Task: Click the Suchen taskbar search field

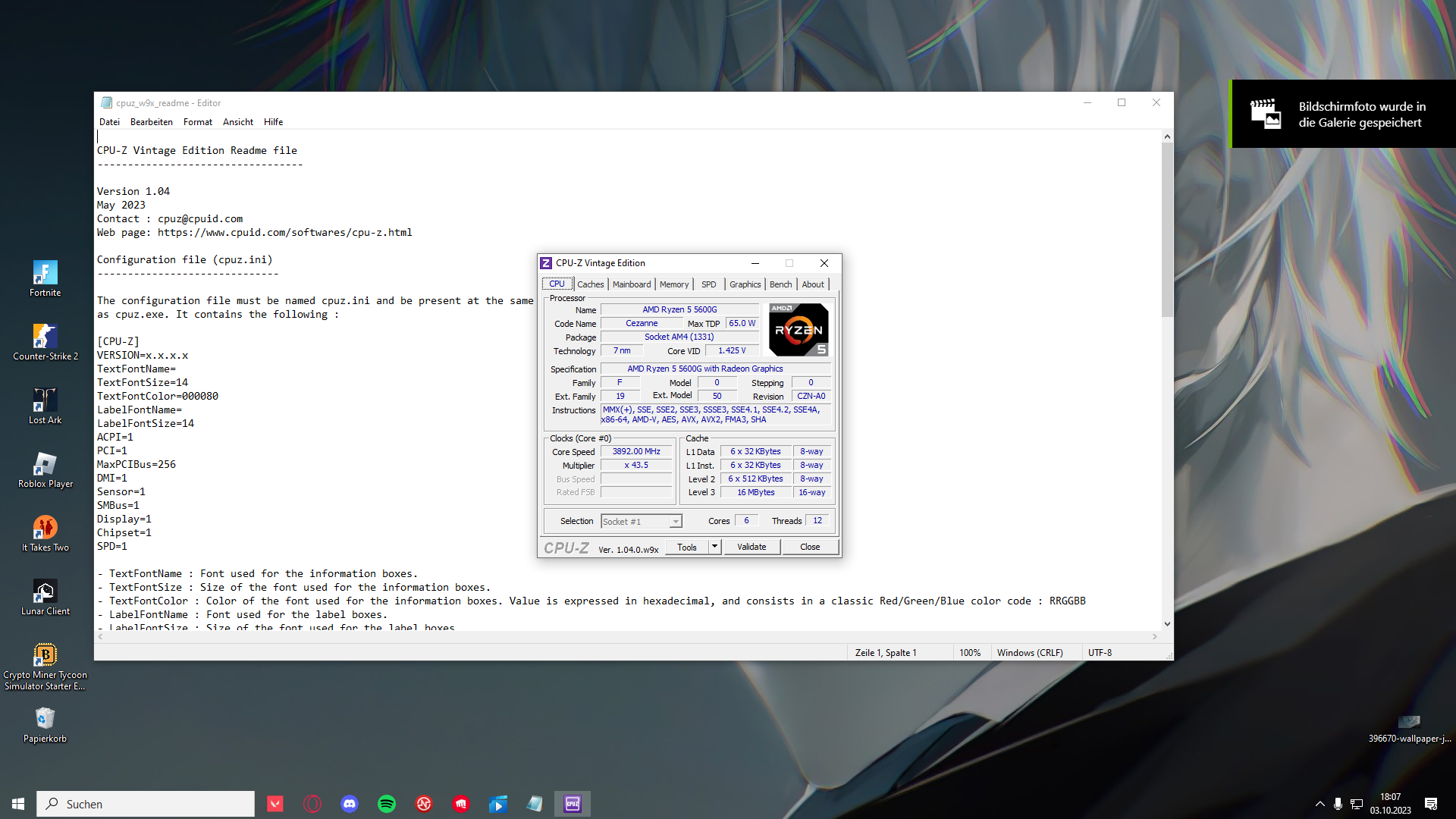Action: pyautogui.click(x=146, y=804)
